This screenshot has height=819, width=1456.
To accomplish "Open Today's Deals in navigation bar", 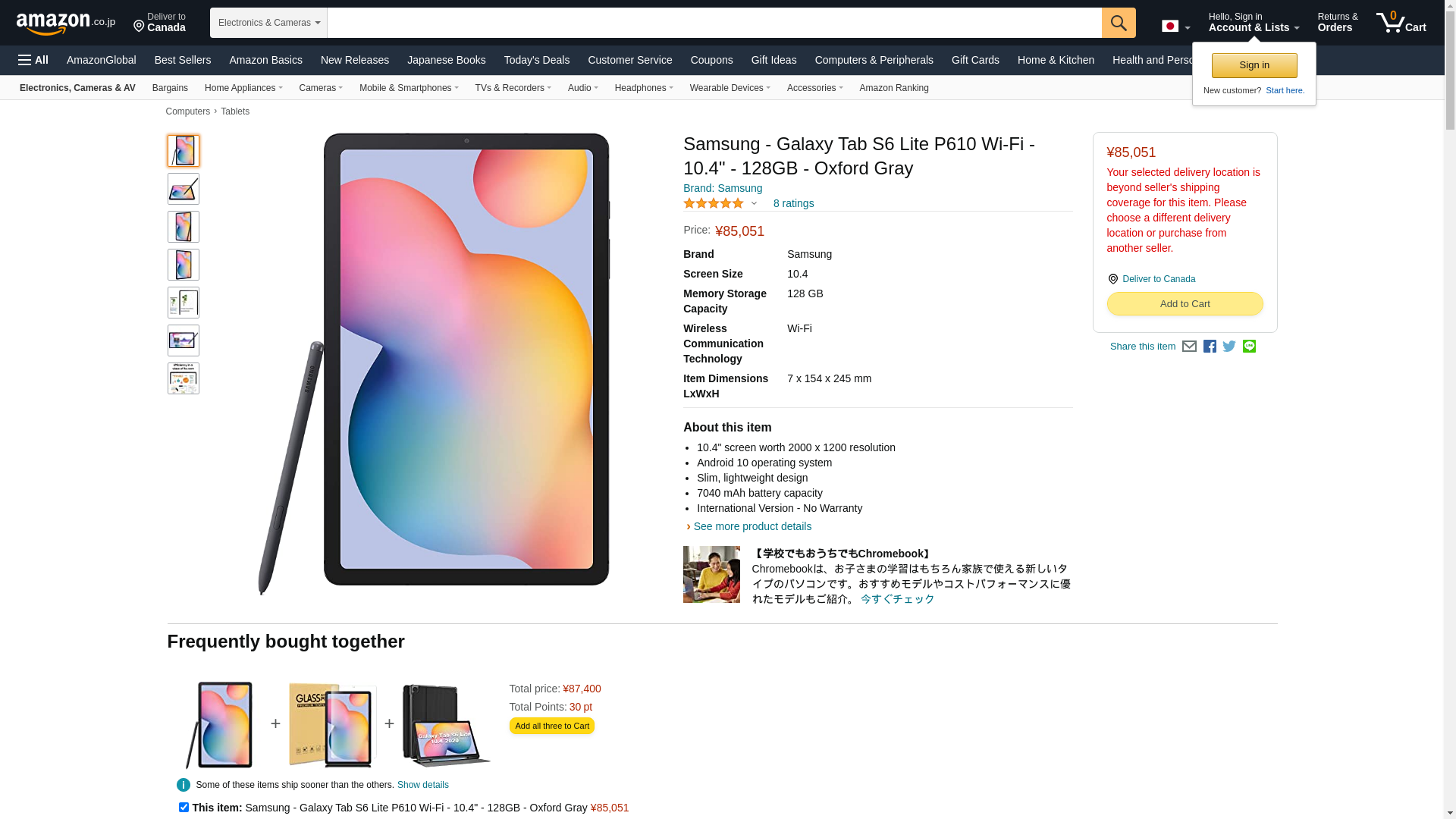I will (x=536, y=60).
